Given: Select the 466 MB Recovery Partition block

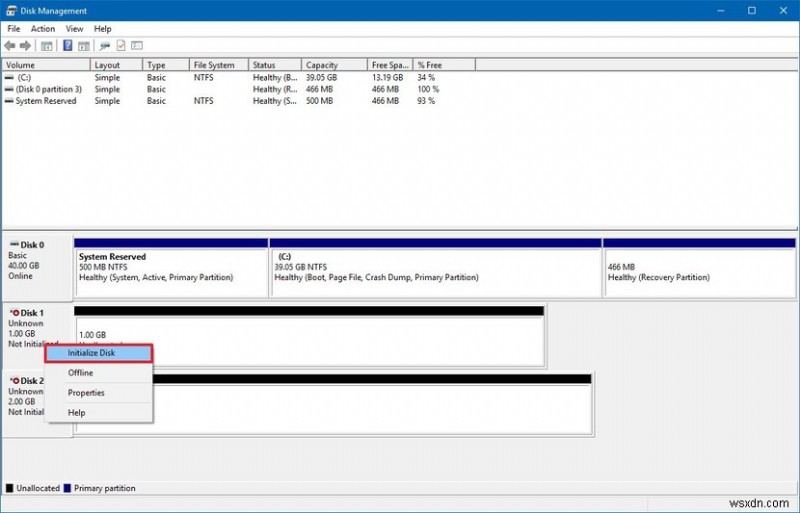Looking at the screenshot, I should click(699, 268).
